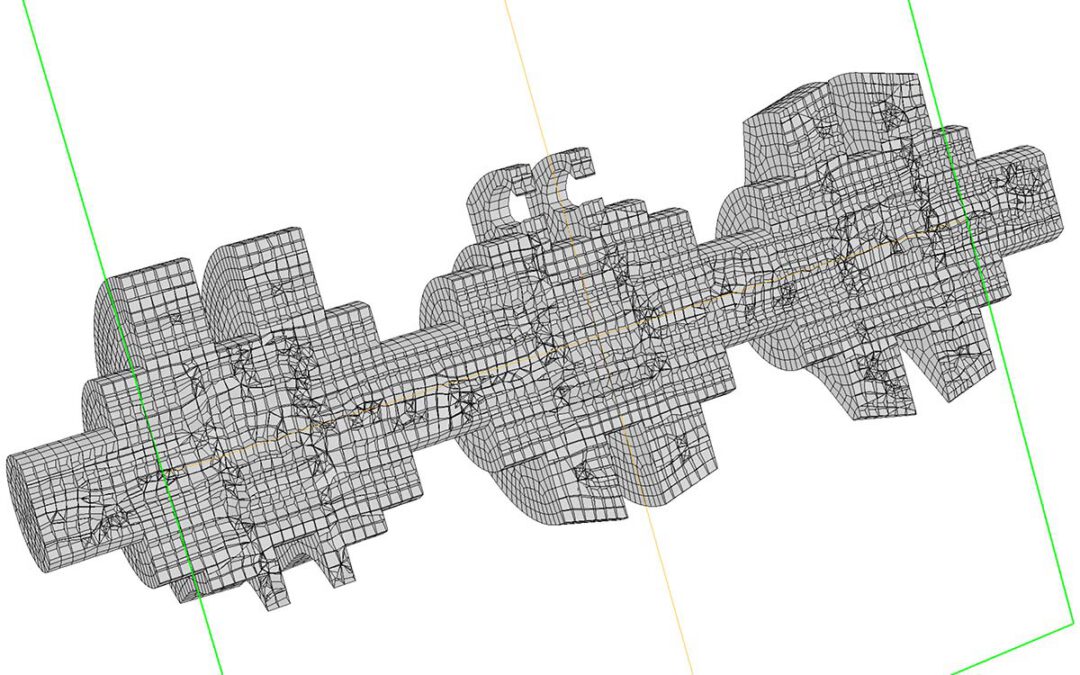
Task: Click the vertical yellow section plane line
Action: click(x=599, y=338)
